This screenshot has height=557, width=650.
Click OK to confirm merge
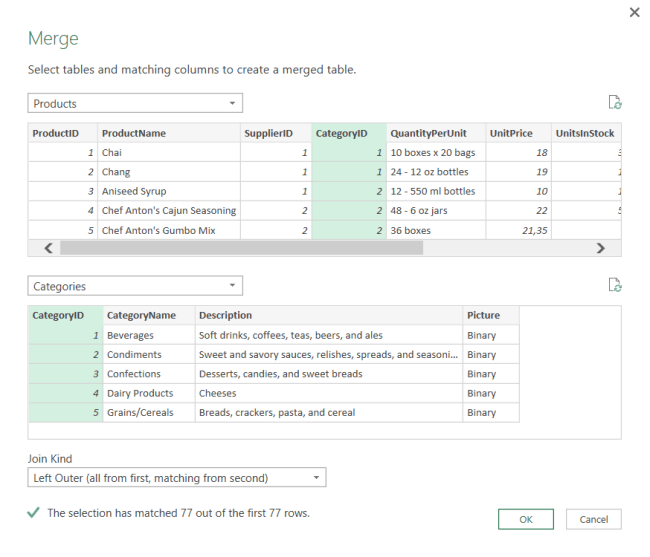(526, 519)
